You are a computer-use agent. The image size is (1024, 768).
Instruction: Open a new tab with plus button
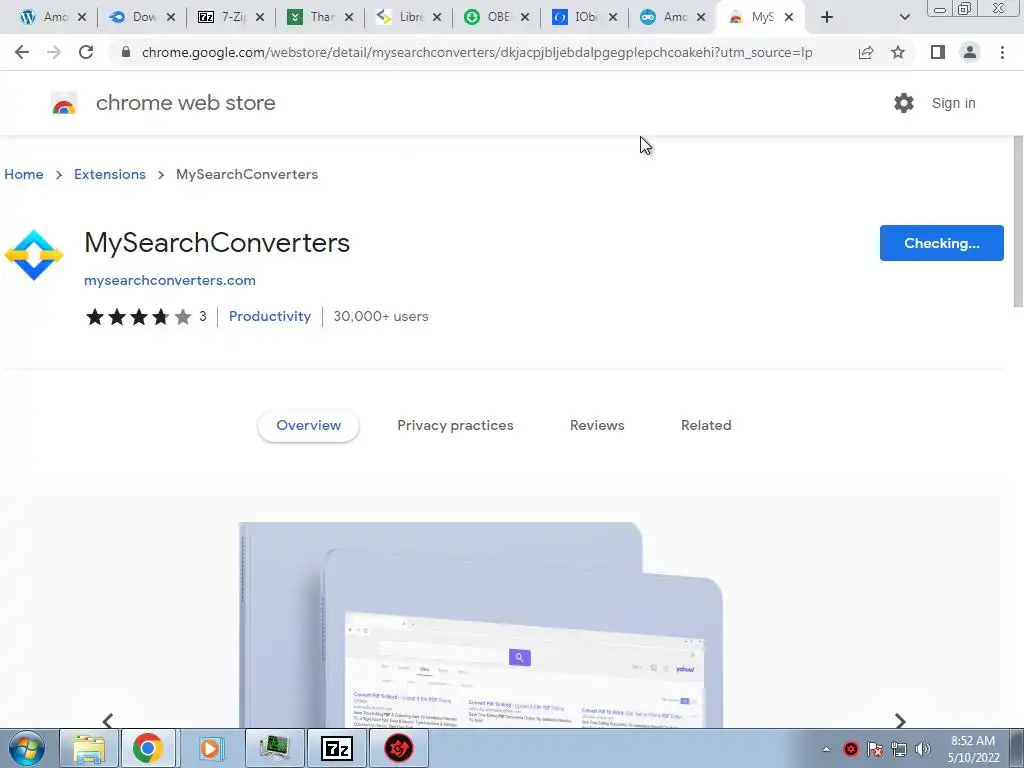827,17
